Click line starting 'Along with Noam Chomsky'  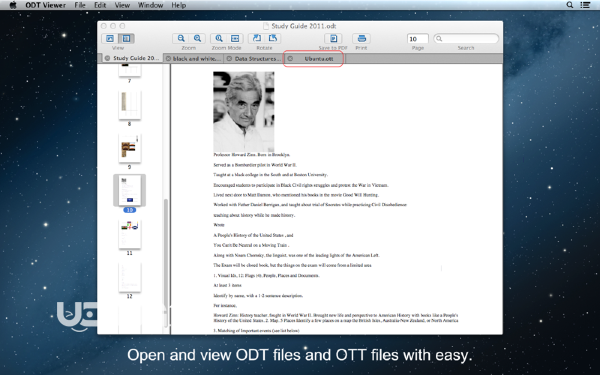297,255
